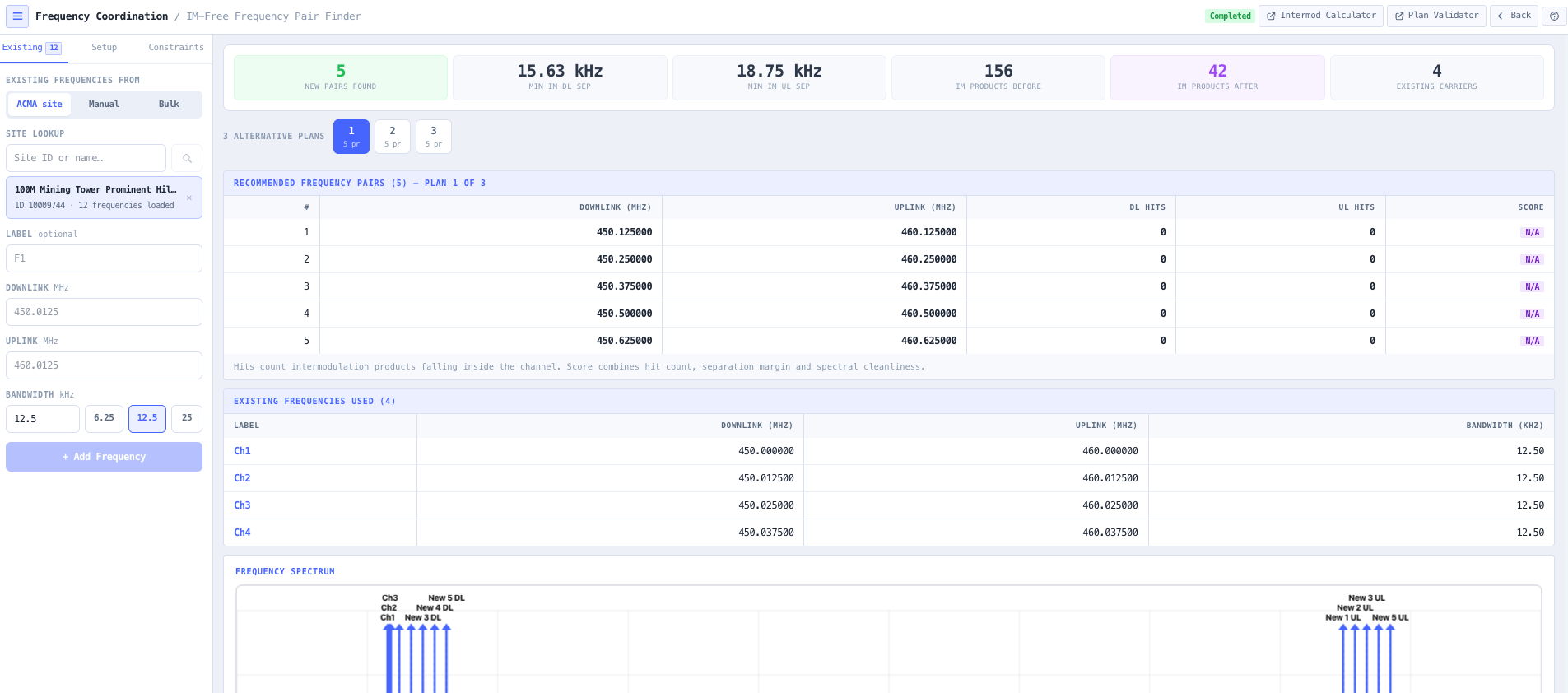Click the Downlink MHz input field

104,312
